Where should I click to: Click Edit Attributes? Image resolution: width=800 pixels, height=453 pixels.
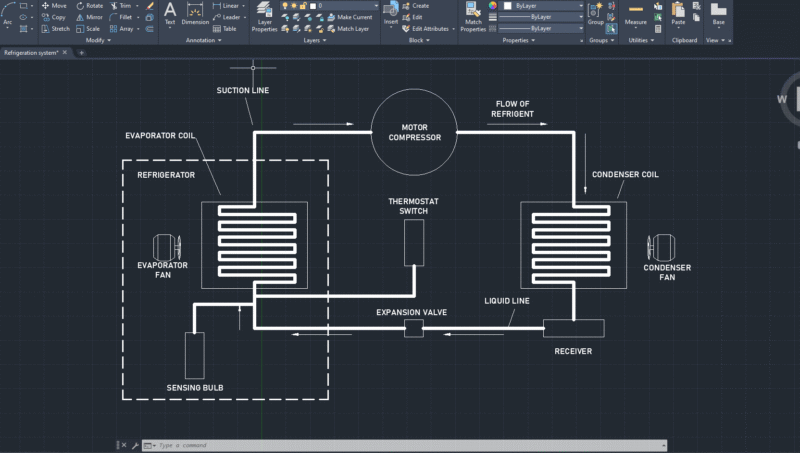426,29
